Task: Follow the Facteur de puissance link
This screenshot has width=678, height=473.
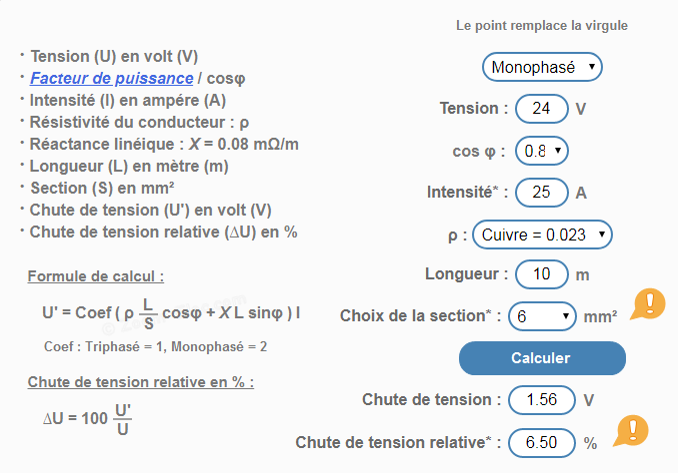Action: pyautogui.click(x=112, y=78)
